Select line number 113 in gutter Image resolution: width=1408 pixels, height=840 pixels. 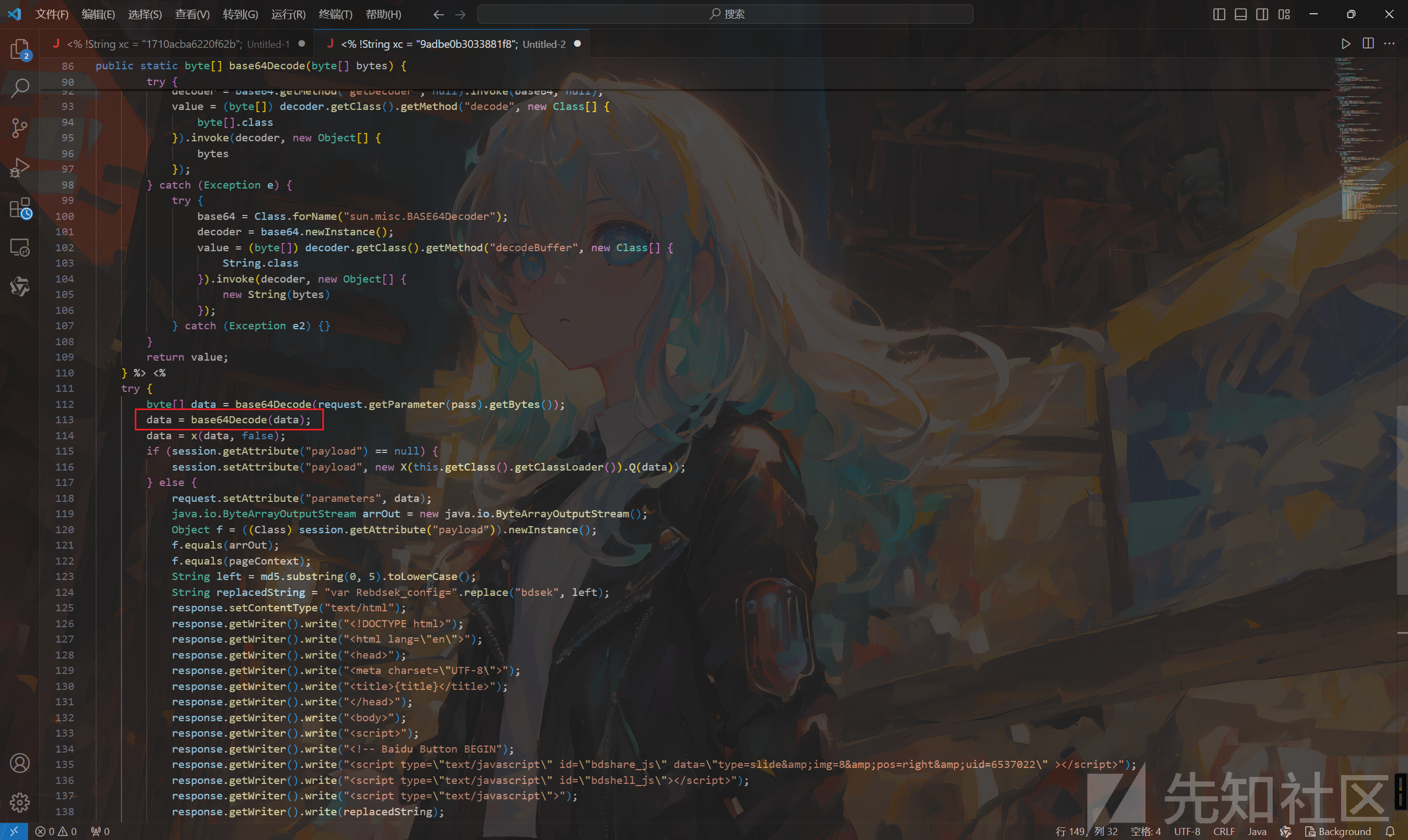64,420
